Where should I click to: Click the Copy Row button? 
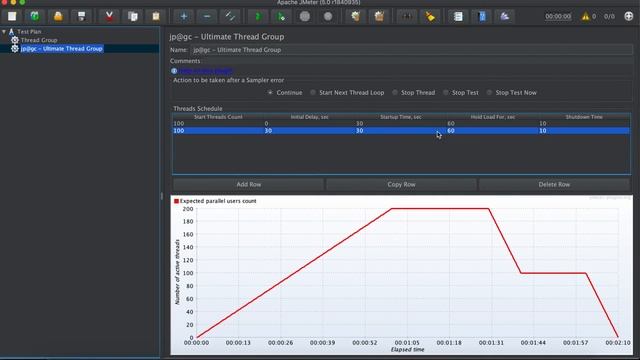(401, 184)
